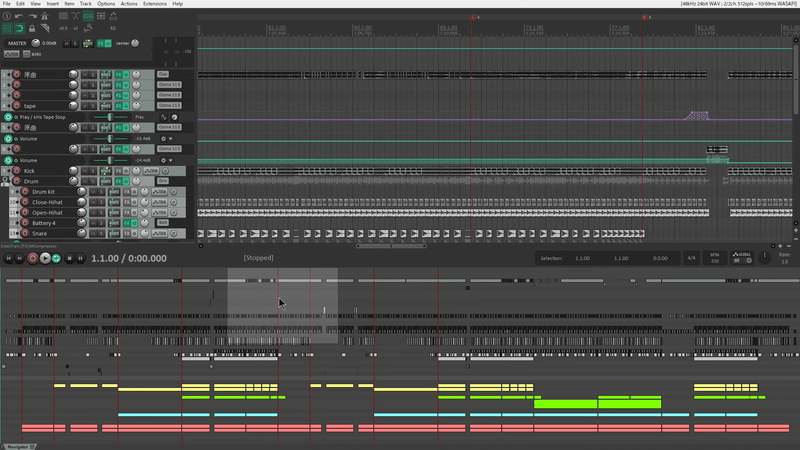Click the Ozo FX button on track 1
Viewport: 800px width, 450px height.
coord(163,74)
